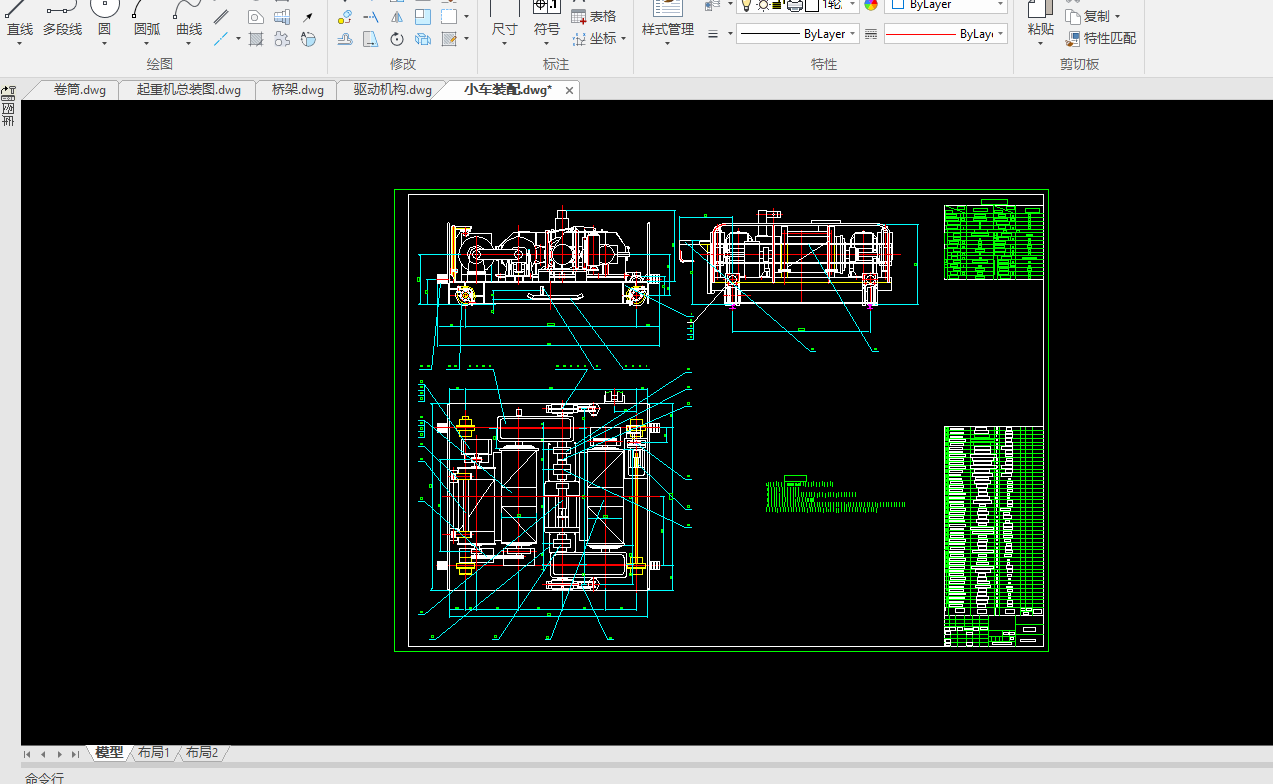
Task: Click the 特性匹配 match properties tool
Action: [x=1101, y=39]
